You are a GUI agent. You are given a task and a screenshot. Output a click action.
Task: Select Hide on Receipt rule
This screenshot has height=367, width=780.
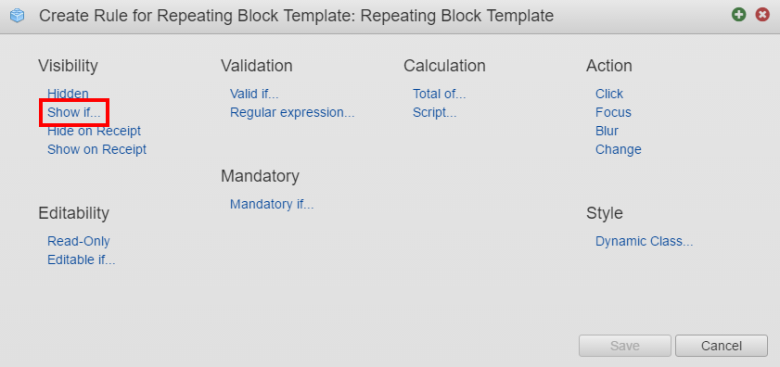coord(94,131)
